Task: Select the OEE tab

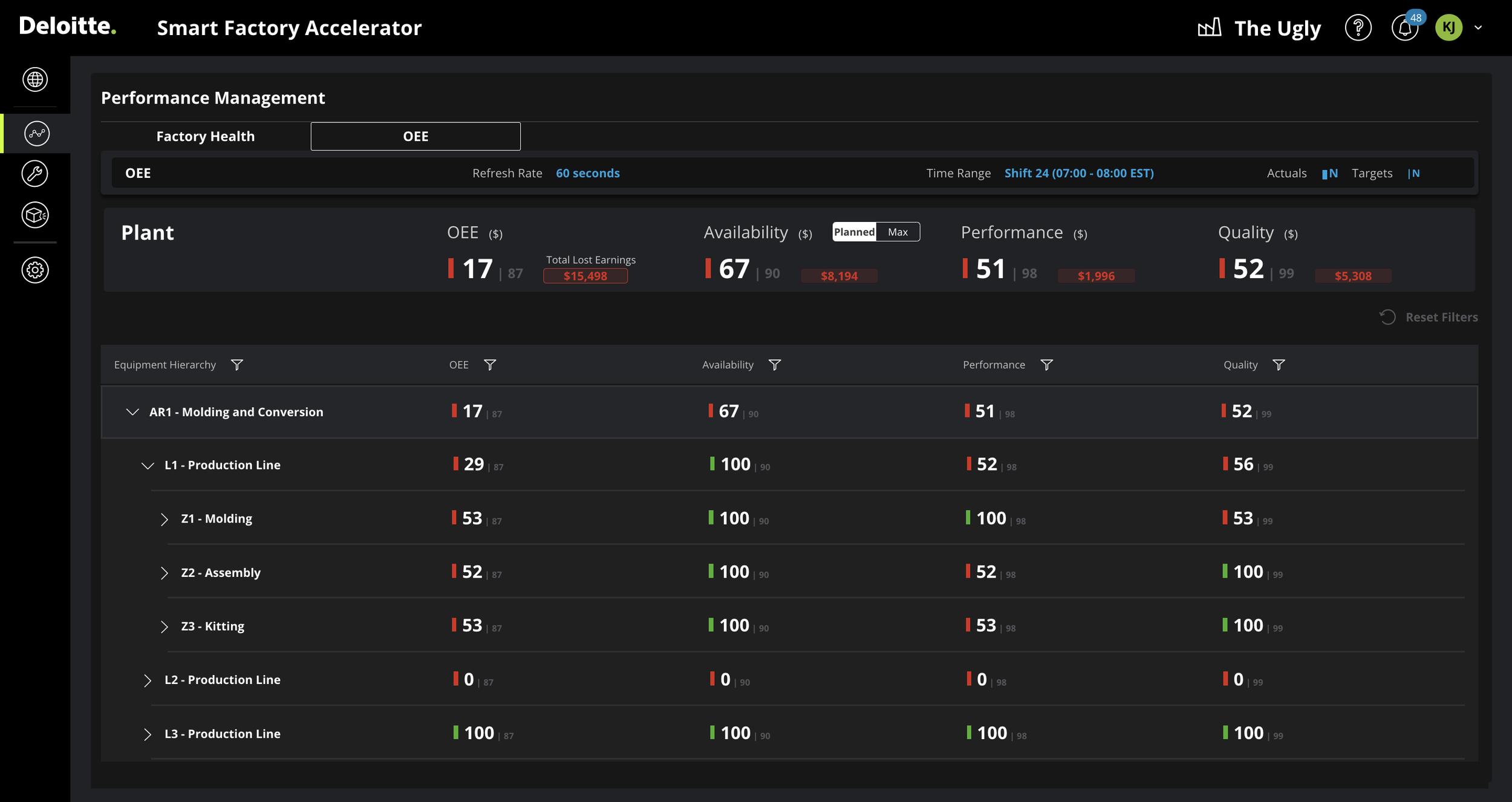Action: [415, 137]
